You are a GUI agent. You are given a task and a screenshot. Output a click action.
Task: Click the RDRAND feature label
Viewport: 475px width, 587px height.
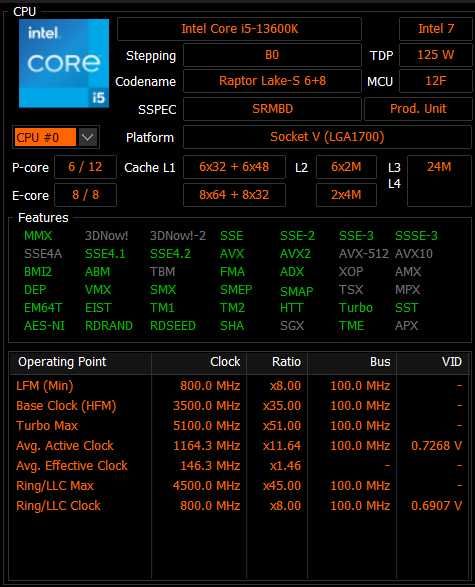[x=109, y=326]
